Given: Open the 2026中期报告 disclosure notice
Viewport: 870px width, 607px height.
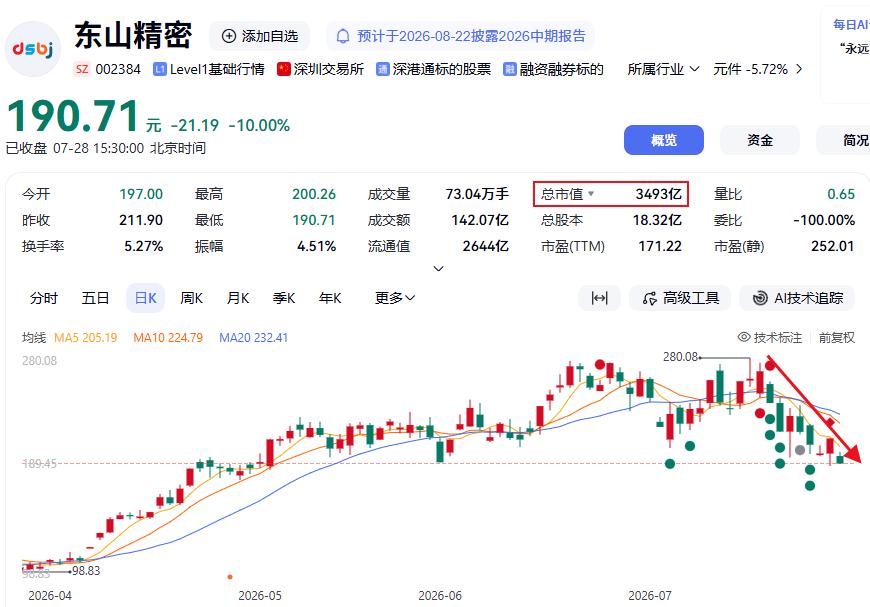Looking at the screenshot, I should coord(461,36).
